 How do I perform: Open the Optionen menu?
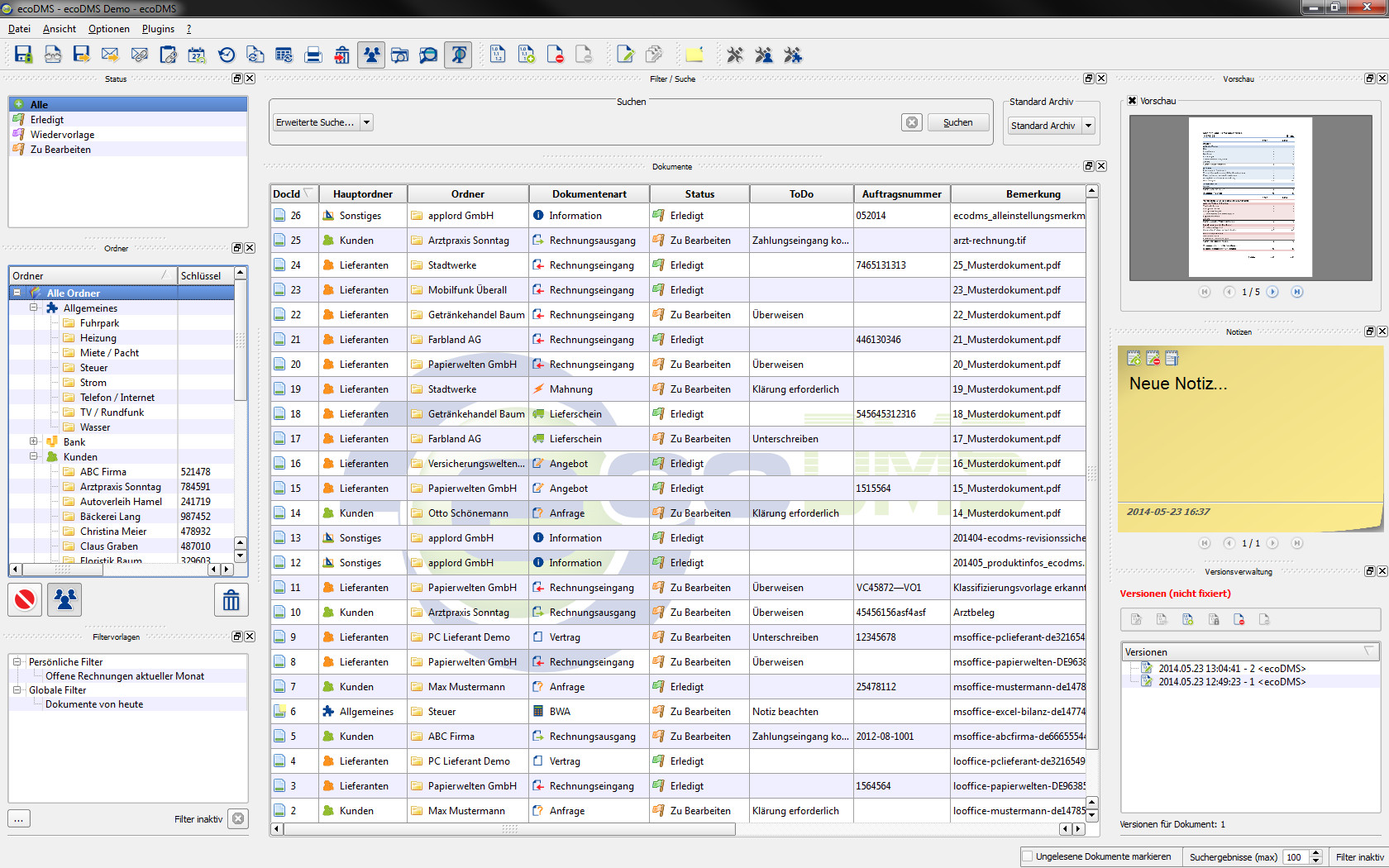pos(108,29)
